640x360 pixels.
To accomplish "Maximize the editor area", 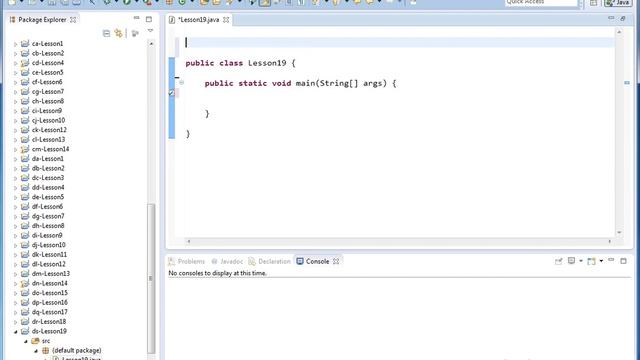I will pyautogui.click(x=623, y=18).
